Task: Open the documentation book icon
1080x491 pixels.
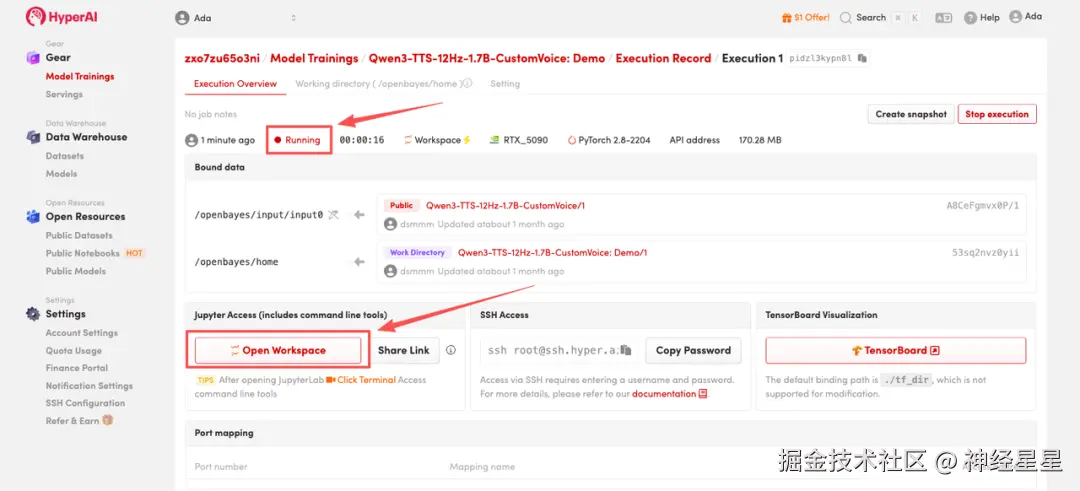Action: pyautogui.click(x=703, y=394)
